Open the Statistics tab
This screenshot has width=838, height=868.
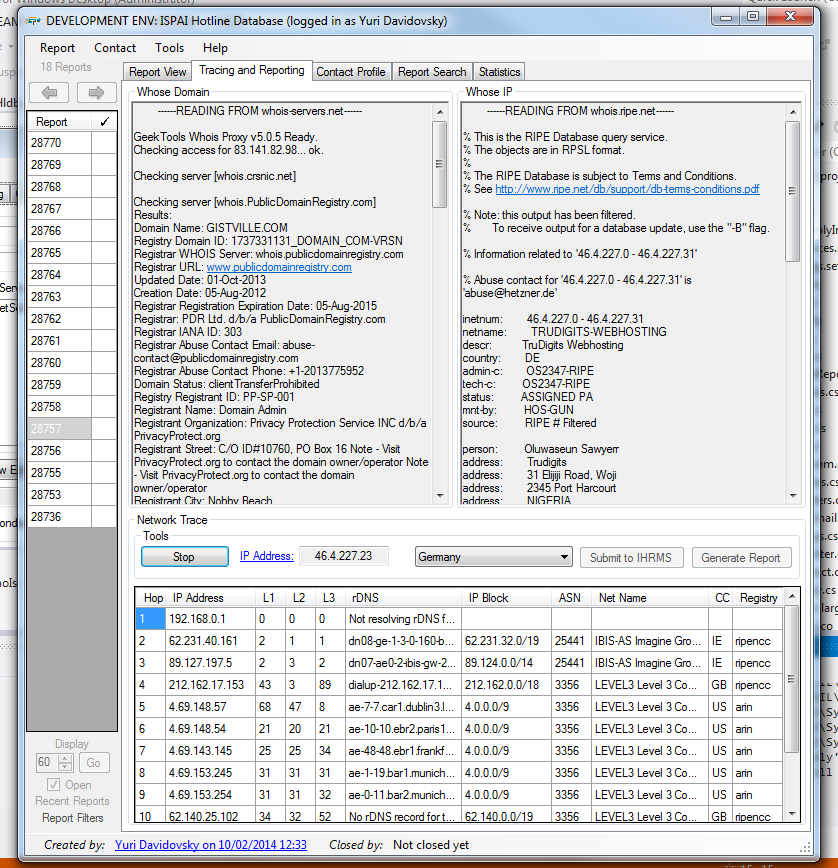499,72
